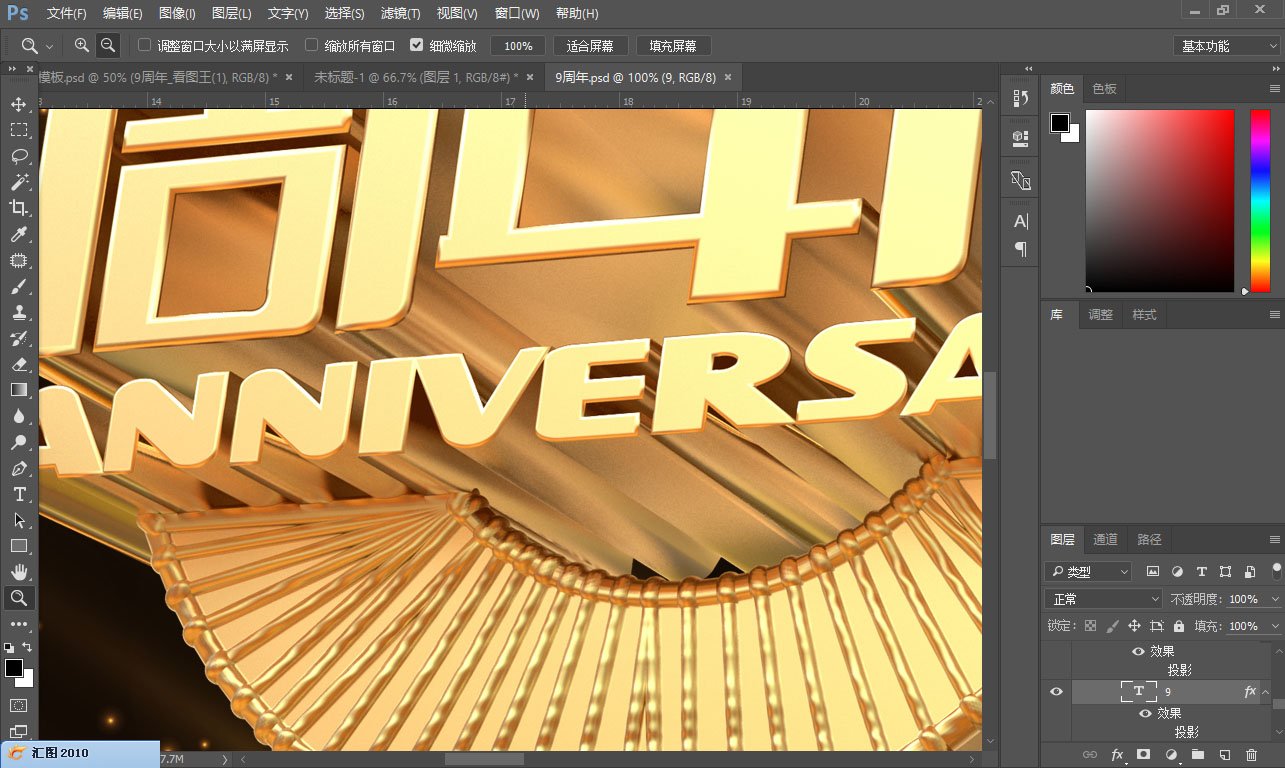Close the 9周年.psd document tab
Screen dimensions: 1285x768
tap(728, 77)
